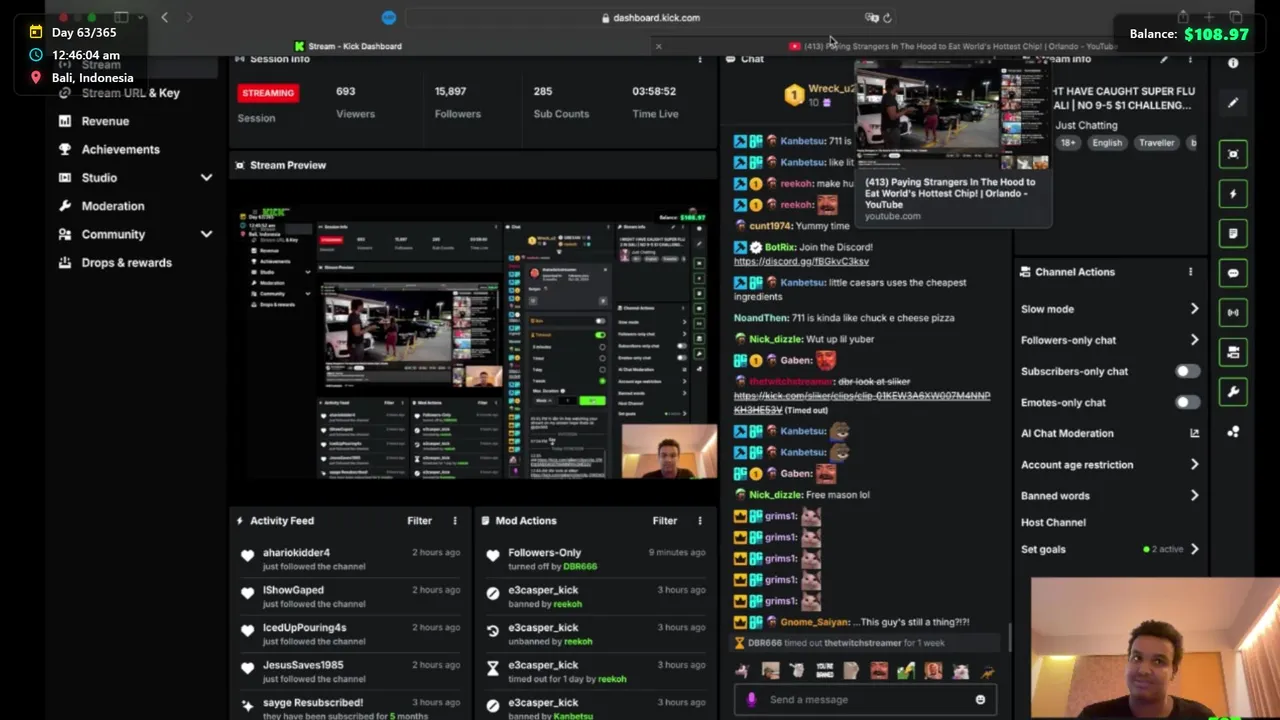Image resolution: width=1280 pixels, height=720 pixels.
Task: Click JesusSaves1985 in the Activity Feed
Action: tap(303, 665)
